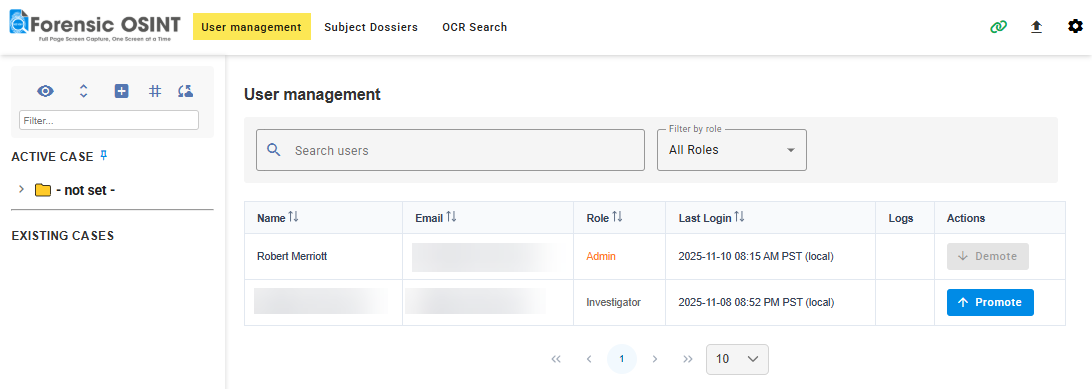Go to last page double-right arrow
The height and width of the screenshot is (389, 1092).
coord(688,359)
